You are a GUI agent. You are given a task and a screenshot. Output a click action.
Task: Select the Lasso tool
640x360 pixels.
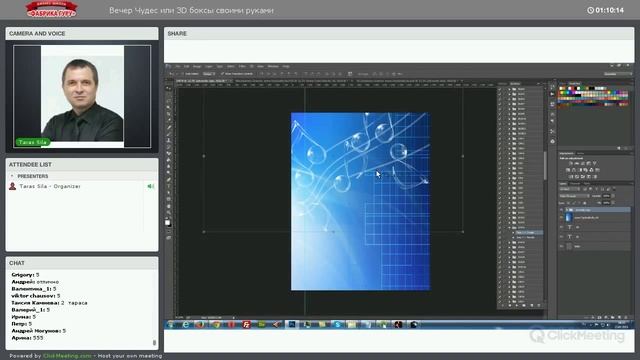(x=168, y=101)
